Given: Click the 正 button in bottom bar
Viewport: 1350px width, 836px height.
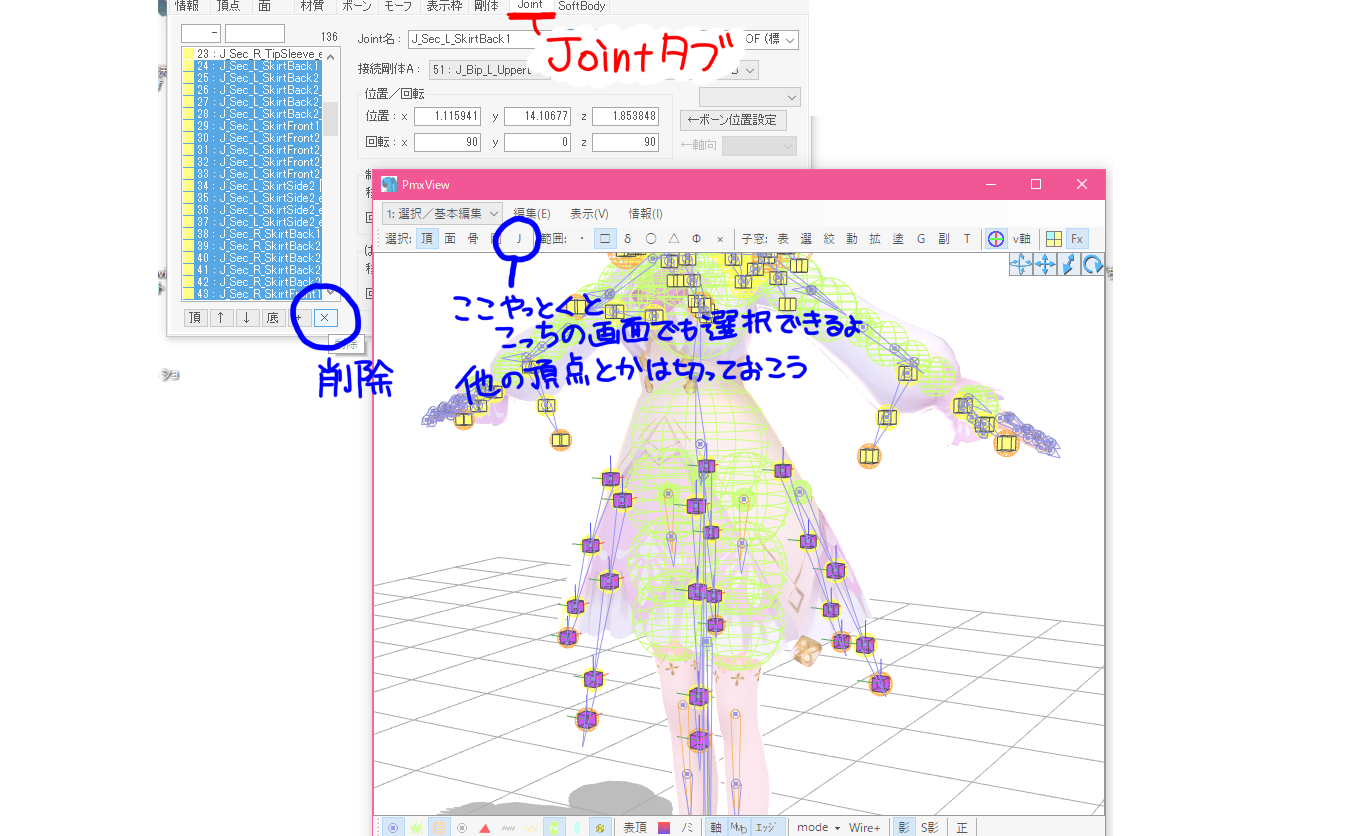Looking at the screenshot, I should tap(962, 827).
